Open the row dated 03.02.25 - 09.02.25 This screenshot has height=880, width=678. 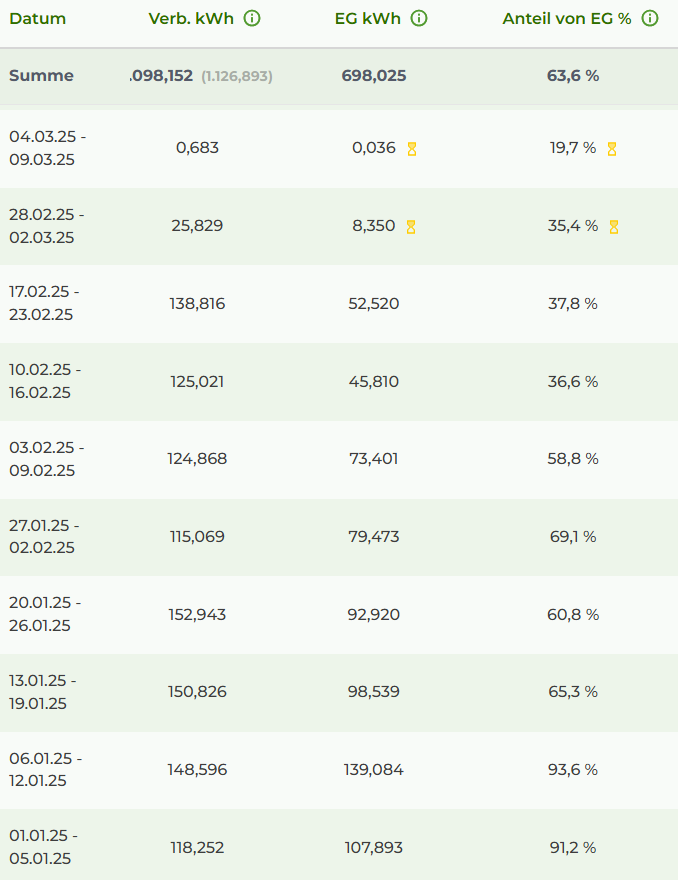tap(46, 459)
